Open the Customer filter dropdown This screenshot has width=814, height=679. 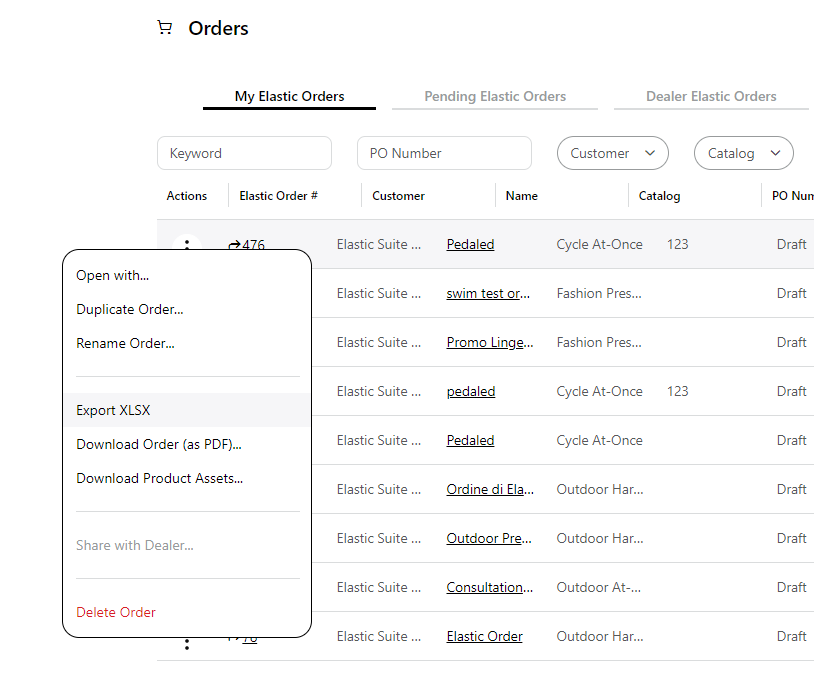coord(612,153)
